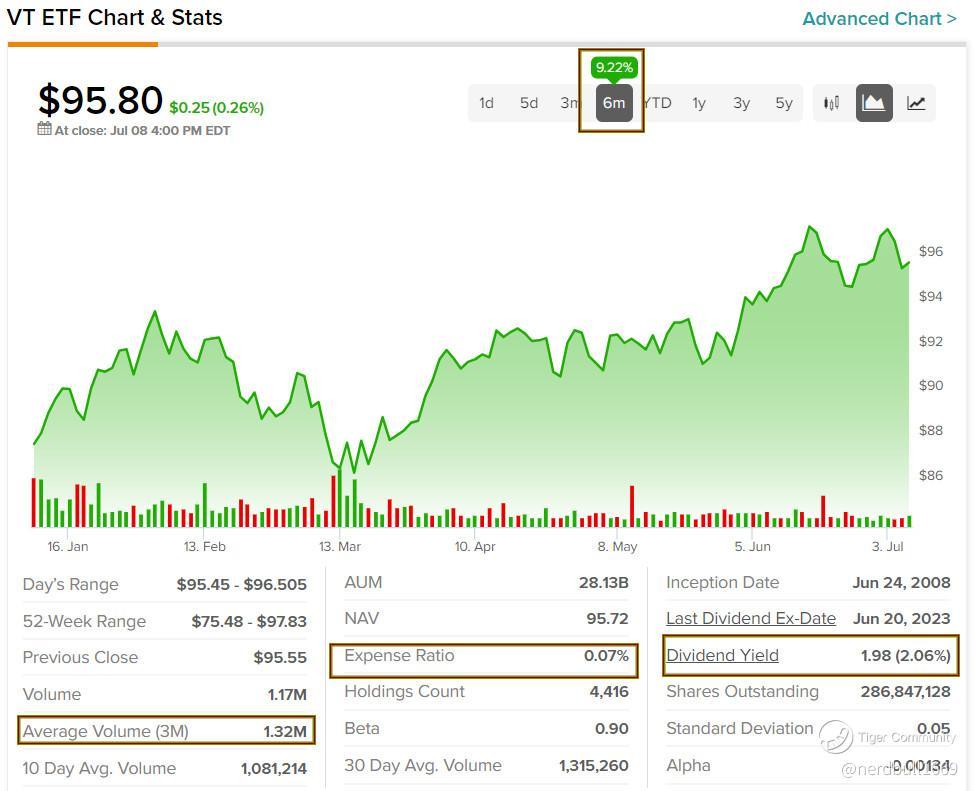Screen dimensions: 976x791
Task: Click the VT ETF Chart & Stats heading
Action: 115,17
